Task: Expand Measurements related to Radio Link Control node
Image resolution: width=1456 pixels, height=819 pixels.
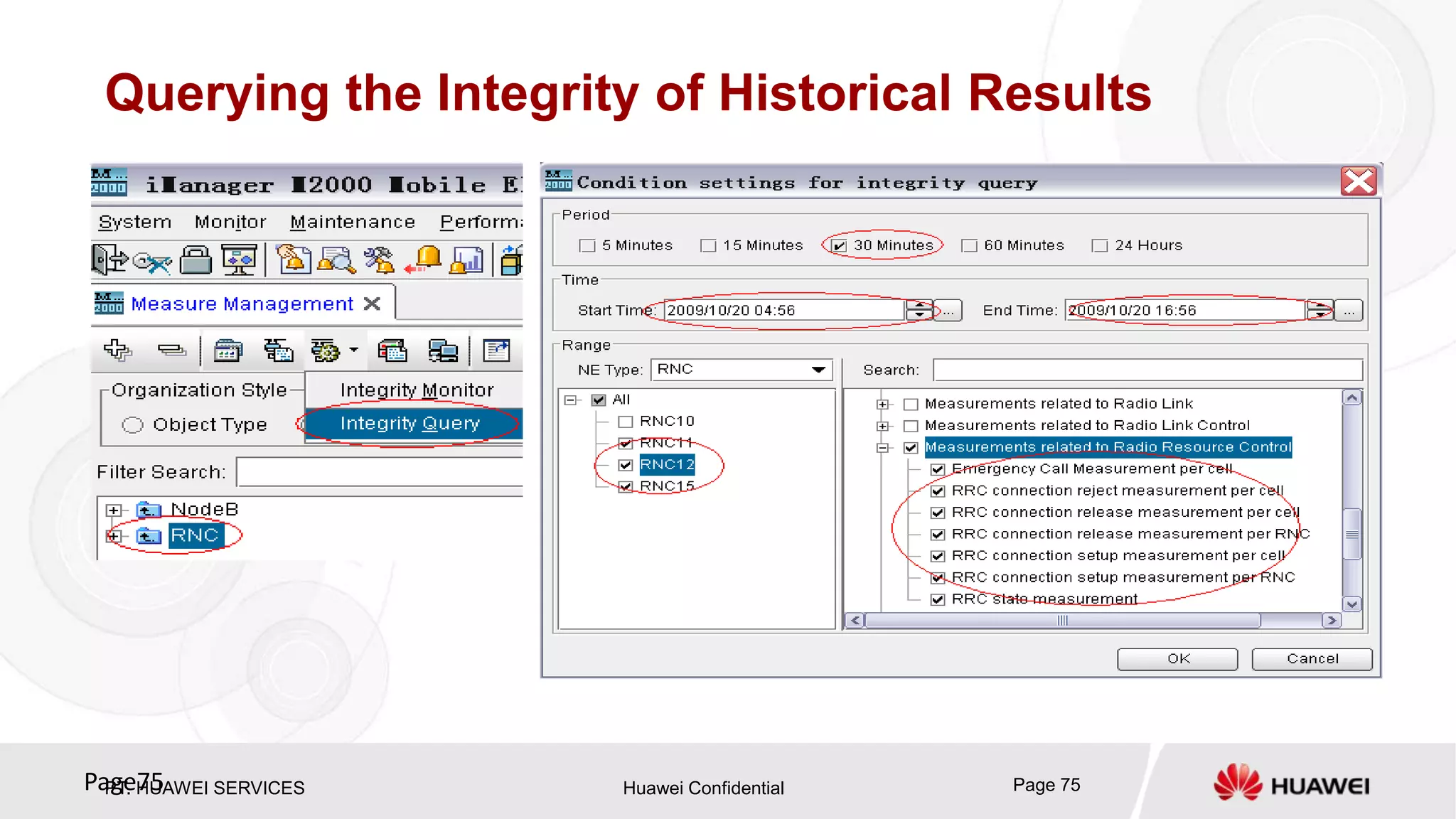Action: (883, 426)
